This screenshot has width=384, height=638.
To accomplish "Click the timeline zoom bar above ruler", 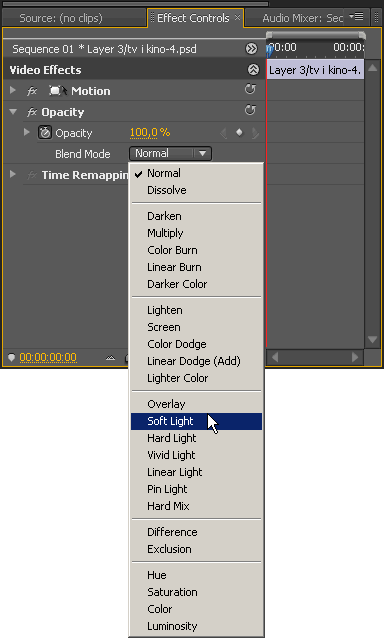I will coord(316,35).
